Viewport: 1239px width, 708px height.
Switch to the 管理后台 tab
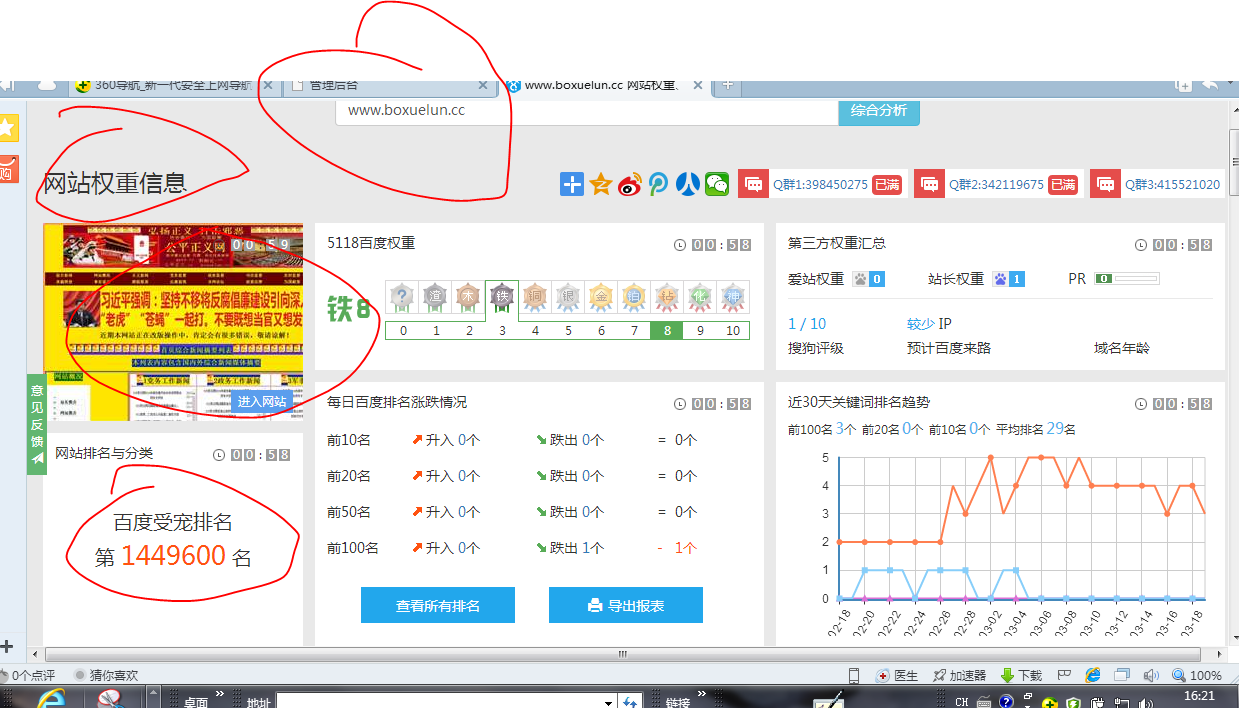click(x=388, y=85)
